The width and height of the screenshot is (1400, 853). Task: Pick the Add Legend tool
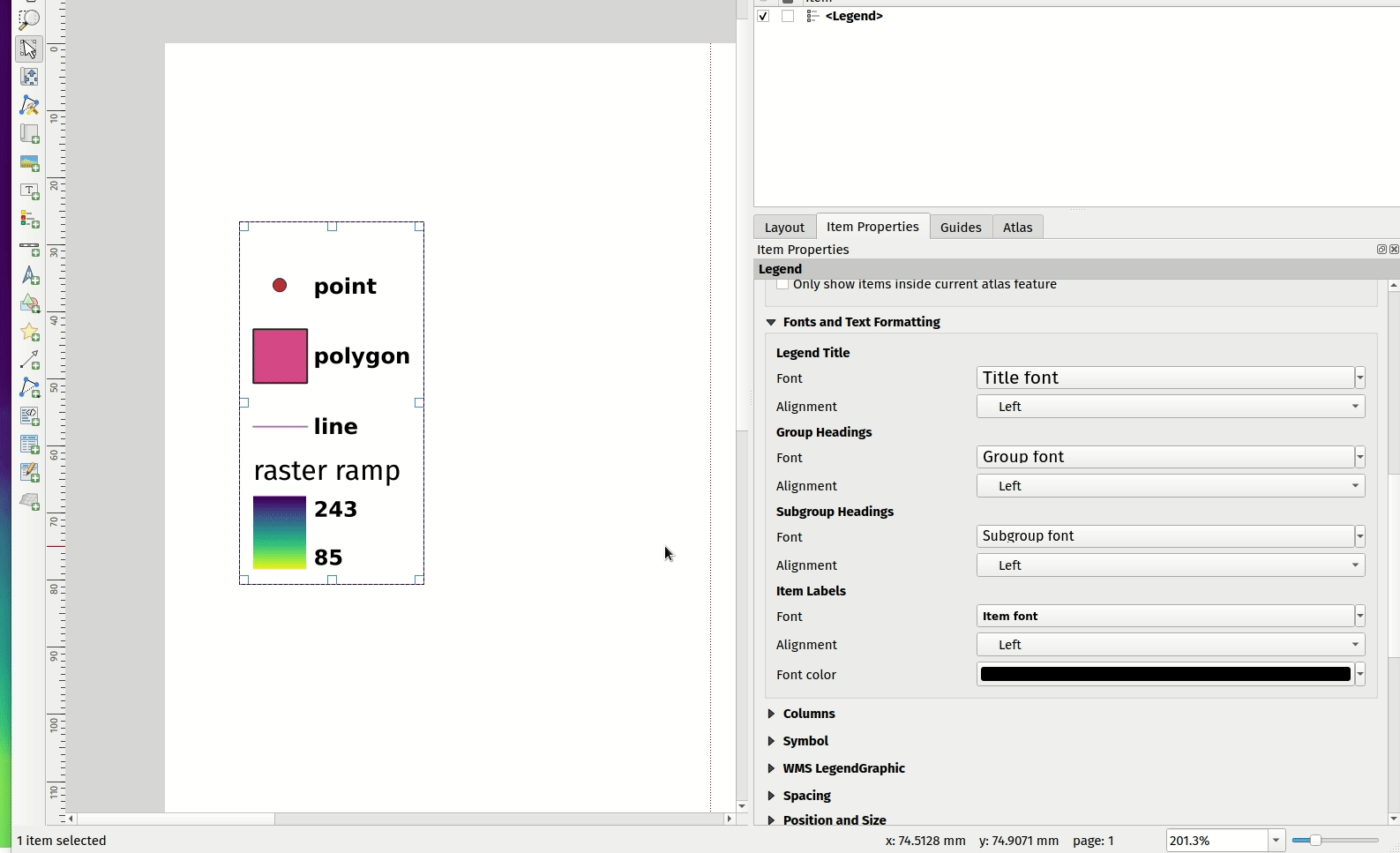[29, 220]
